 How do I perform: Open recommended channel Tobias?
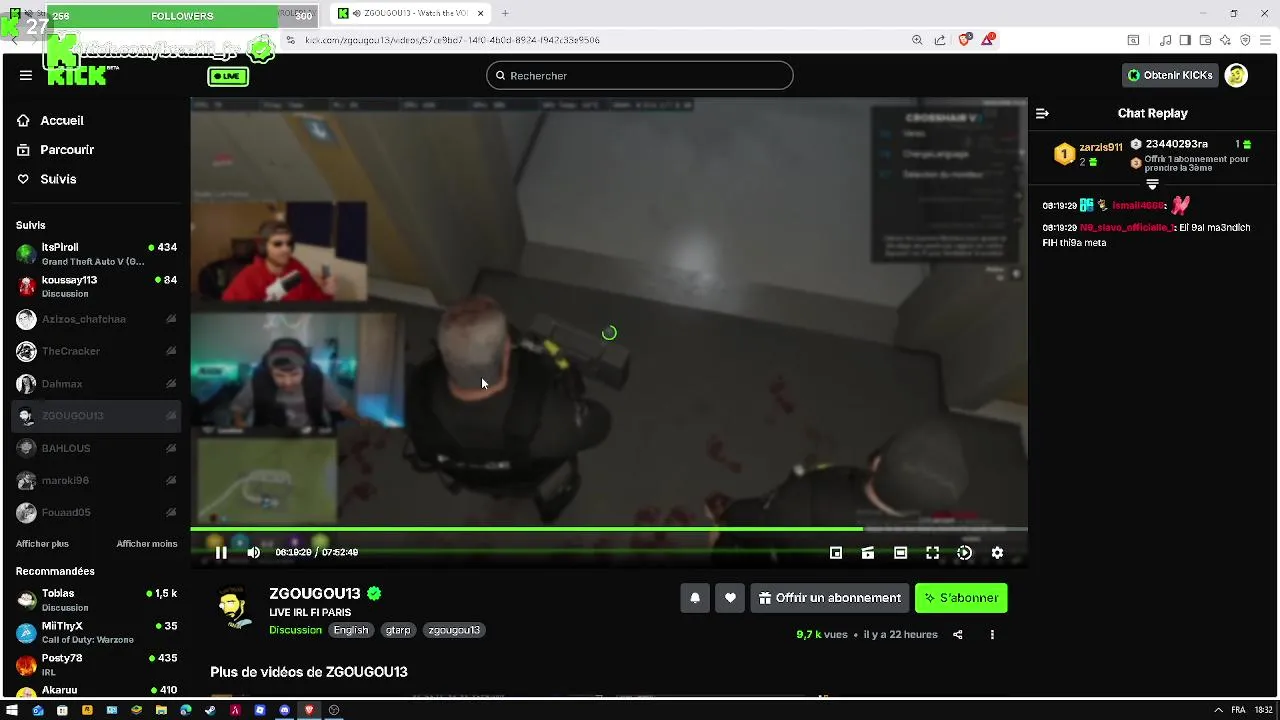[x=96, y=600]
